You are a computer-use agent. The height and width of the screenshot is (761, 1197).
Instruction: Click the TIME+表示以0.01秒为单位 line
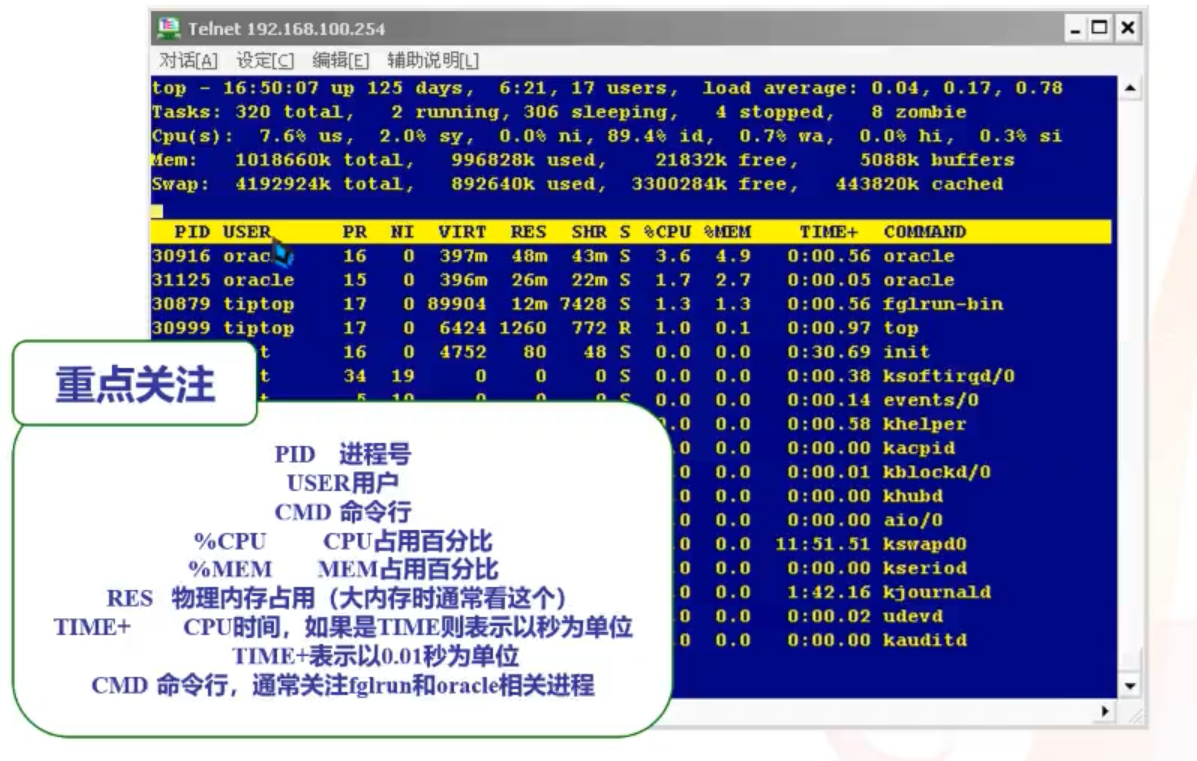(x=376, y=656)
